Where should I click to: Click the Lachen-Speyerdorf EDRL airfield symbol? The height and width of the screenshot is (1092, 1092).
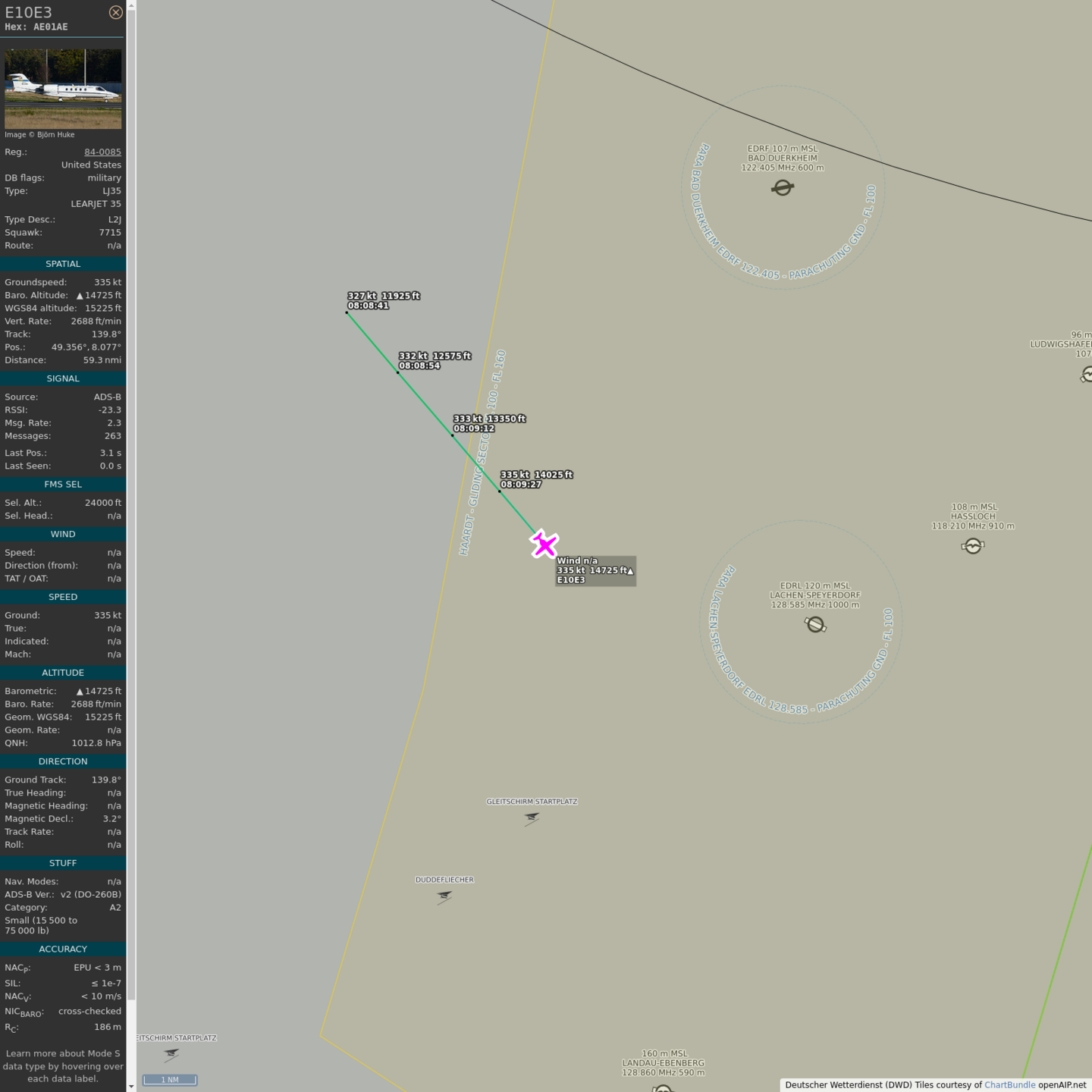tap(815, 624)
